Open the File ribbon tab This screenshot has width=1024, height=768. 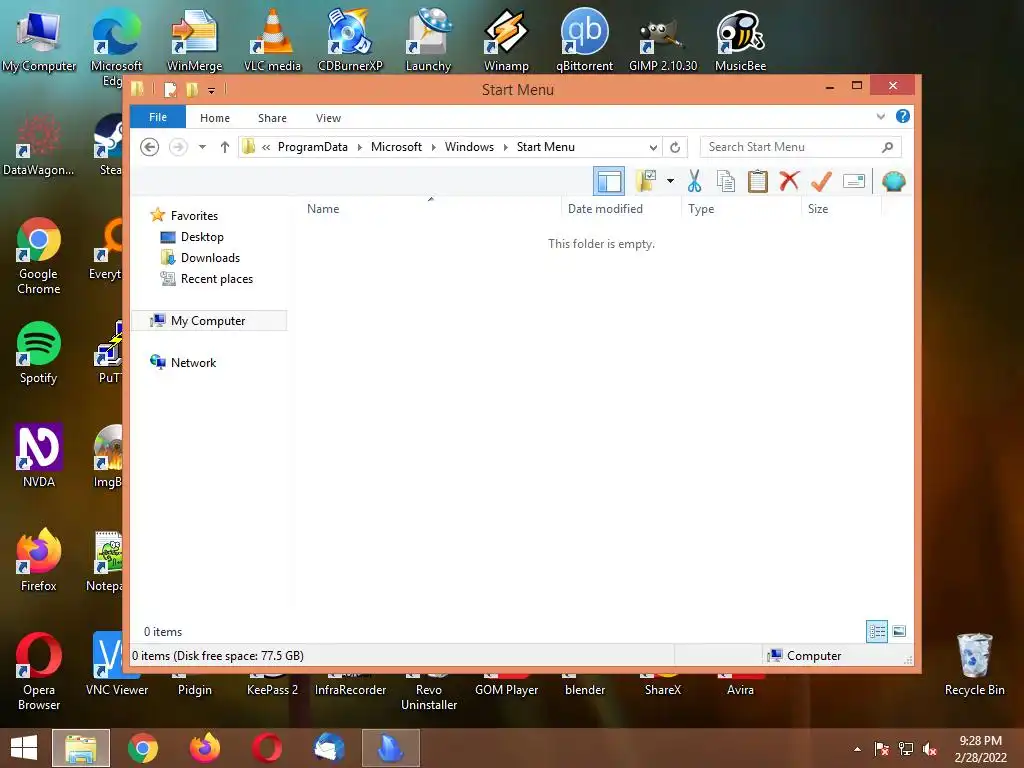(x=158, y=118)
